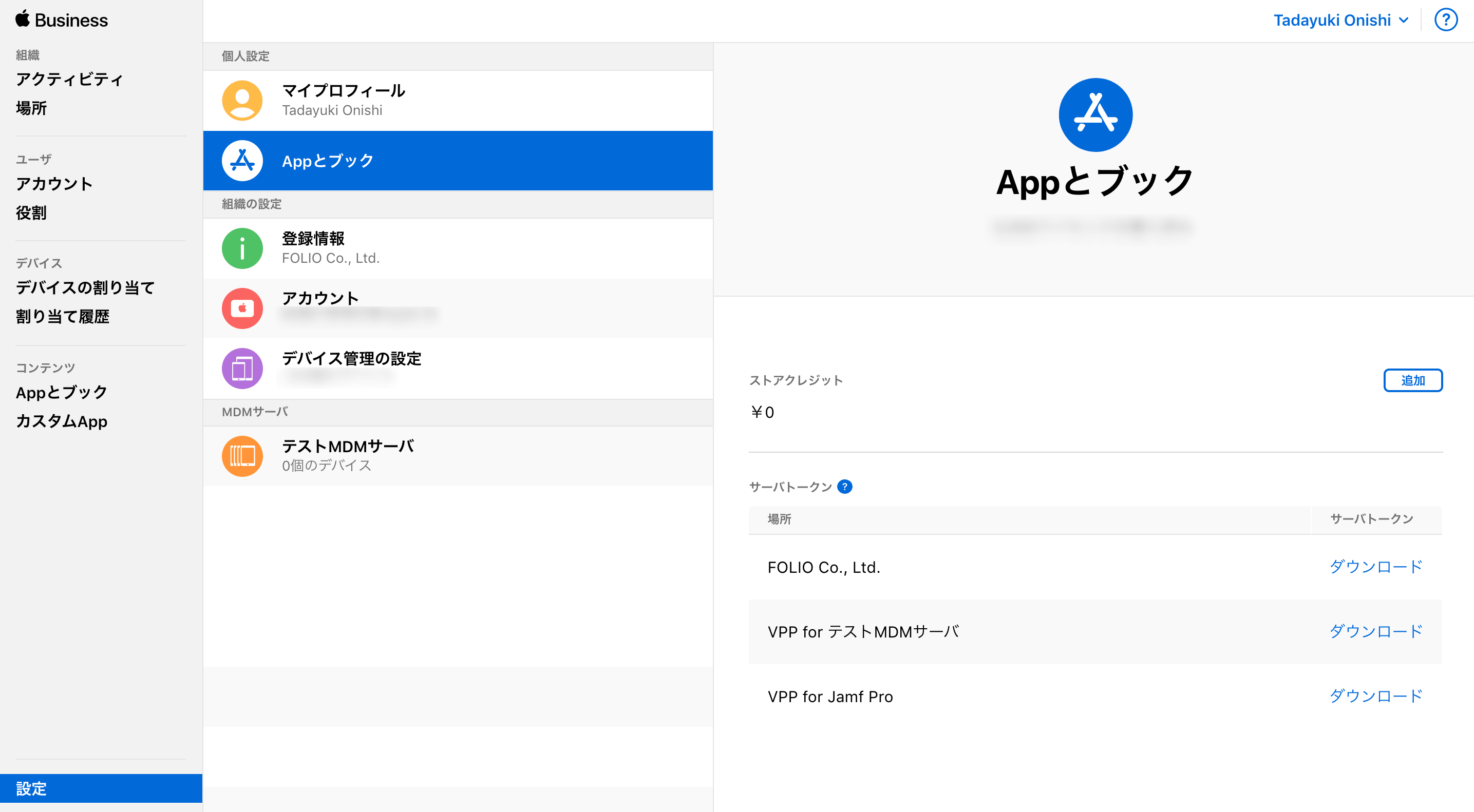The width and height of the screenshot is (1474, 812).
Task: Click the orange My Profile avatar icon
Action: tap(242, 101)
